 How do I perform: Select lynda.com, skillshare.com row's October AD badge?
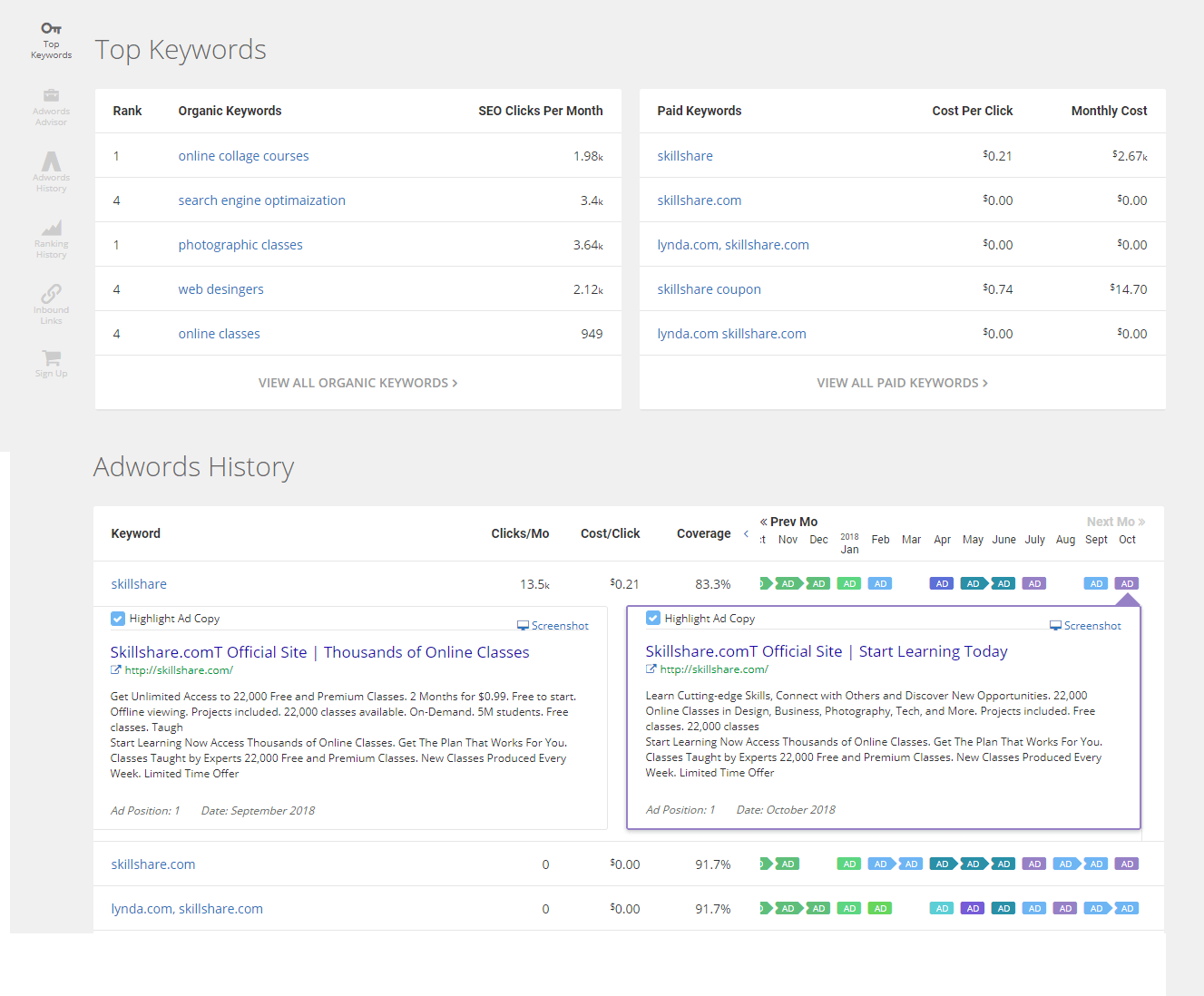pos(1127,908)
